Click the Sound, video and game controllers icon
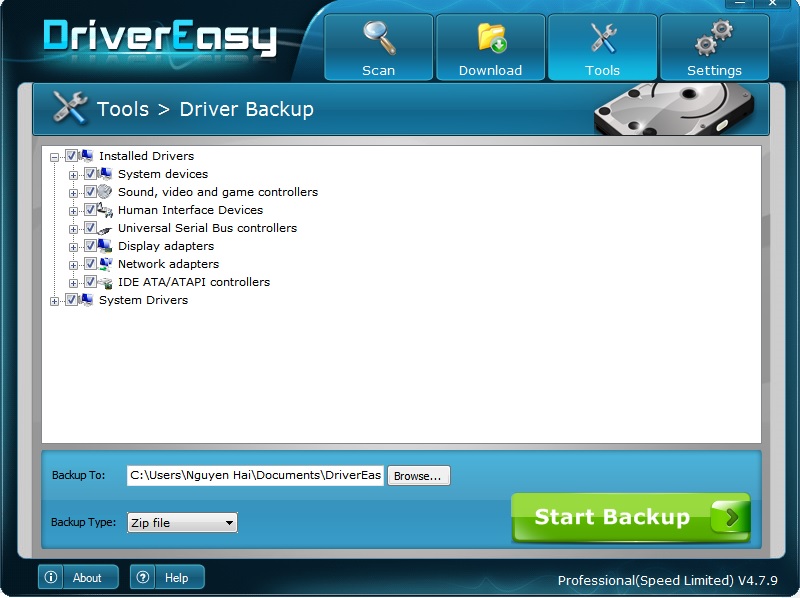The width and height of the screenshot is (800, 598). [x=105, y=192]
